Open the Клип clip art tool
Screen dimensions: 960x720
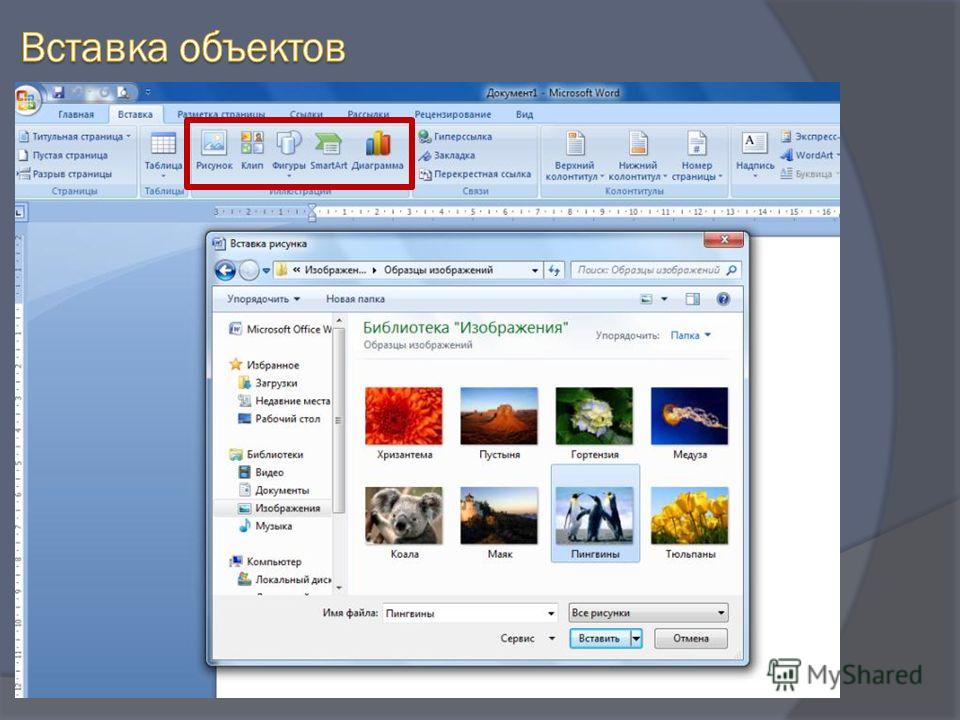252,150
